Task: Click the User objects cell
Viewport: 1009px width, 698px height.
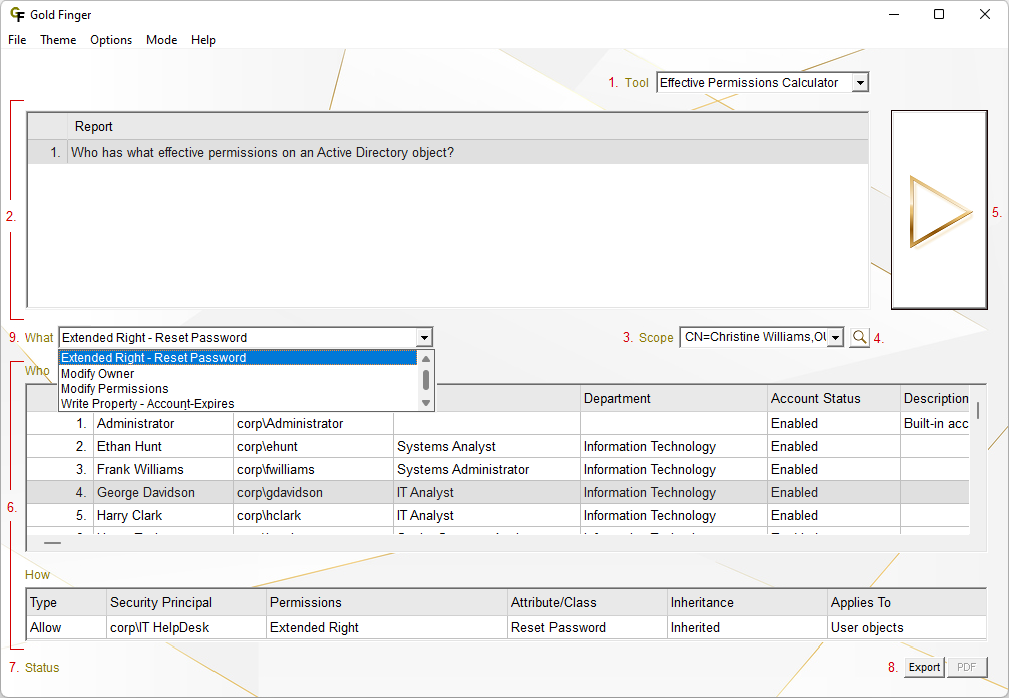Action: coord(907,627)
